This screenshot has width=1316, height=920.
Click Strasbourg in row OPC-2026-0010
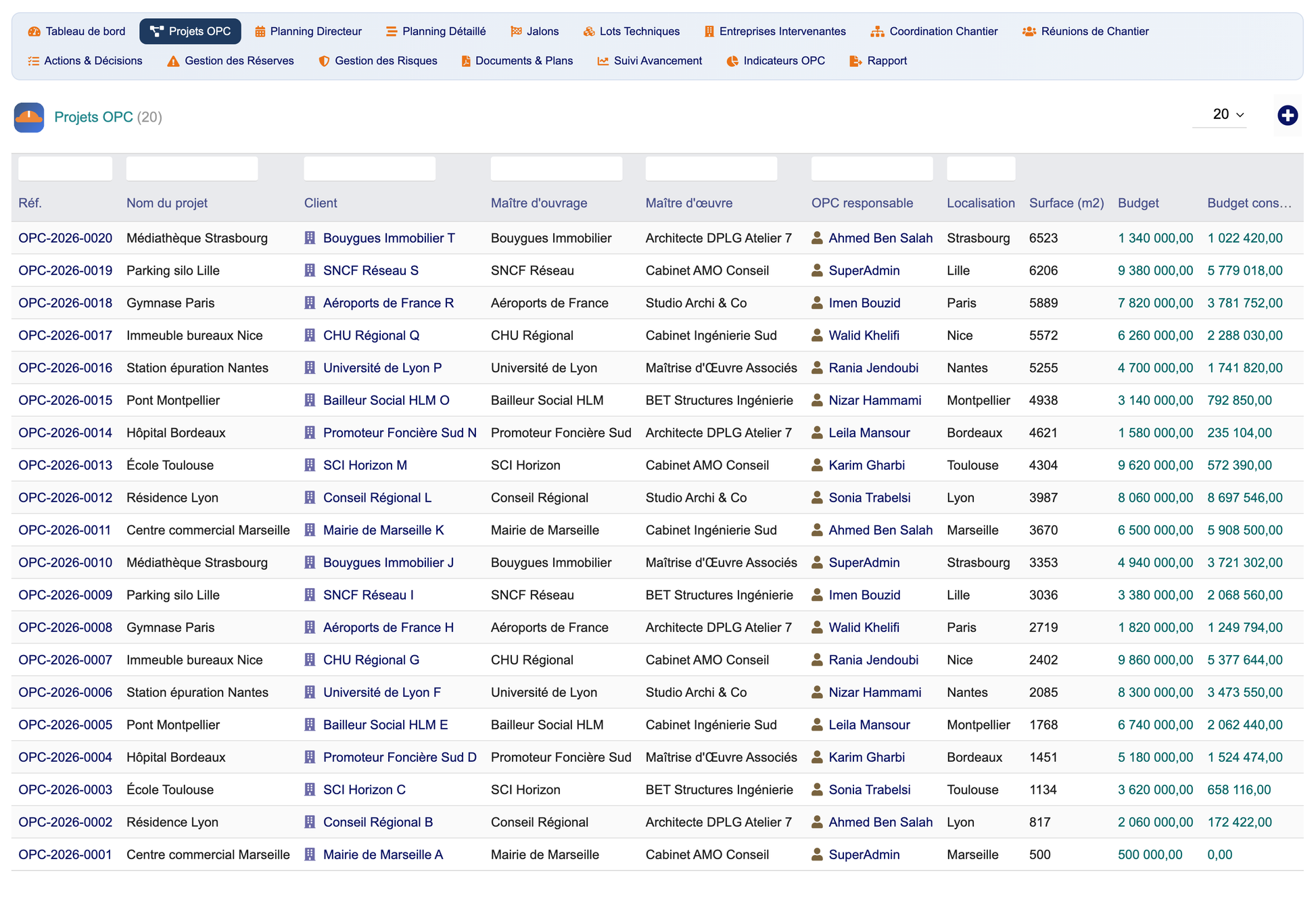[978, 562]
